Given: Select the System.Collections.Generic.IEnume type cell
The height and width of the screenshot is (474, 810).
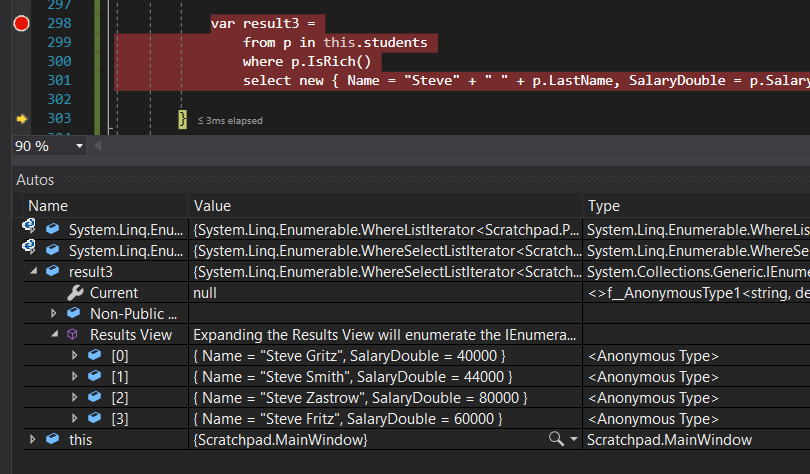Looking at the screenshot, I should pos(698,272).
